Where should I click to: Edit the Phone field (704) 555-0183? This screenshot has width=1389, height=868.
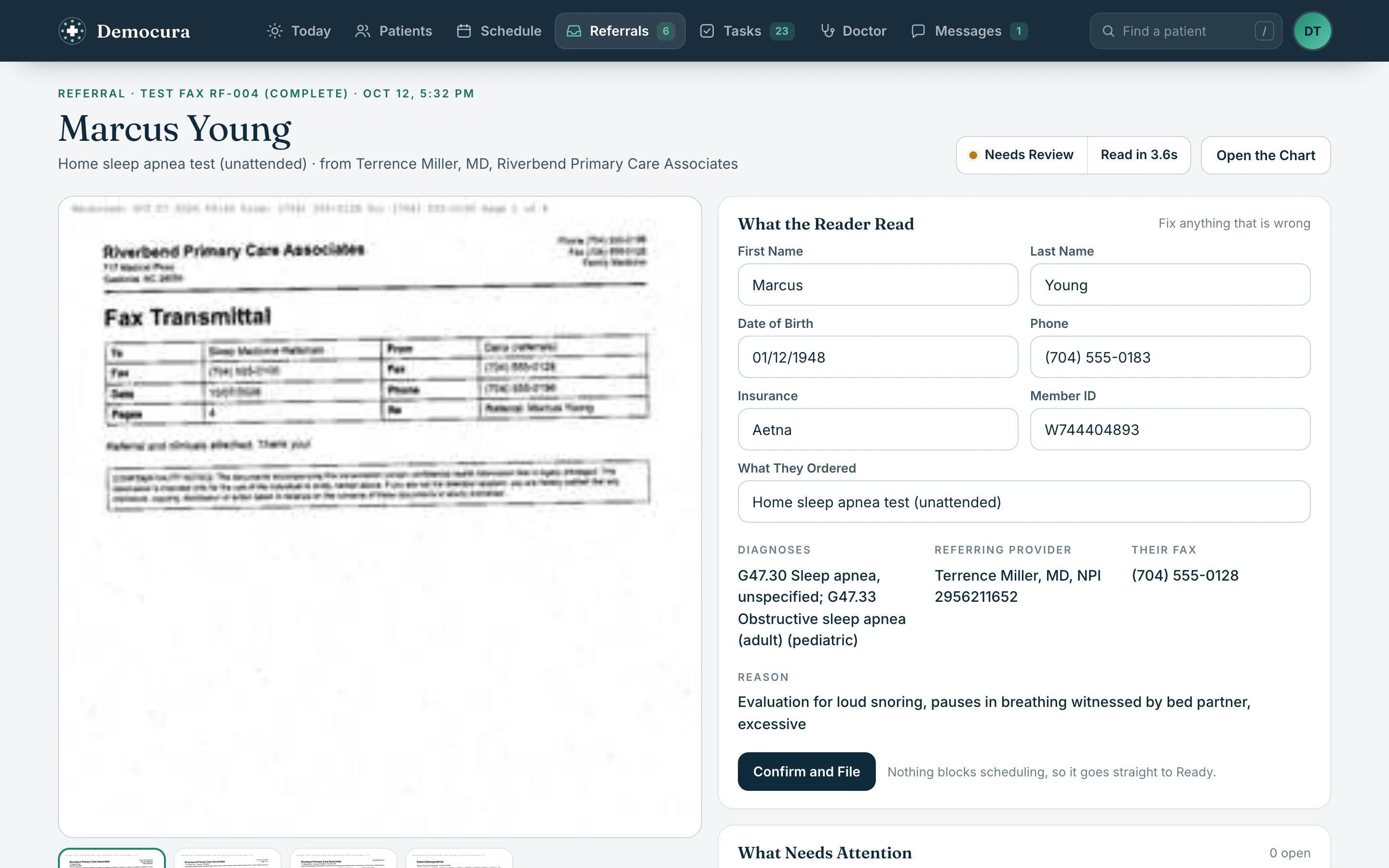1170,357
